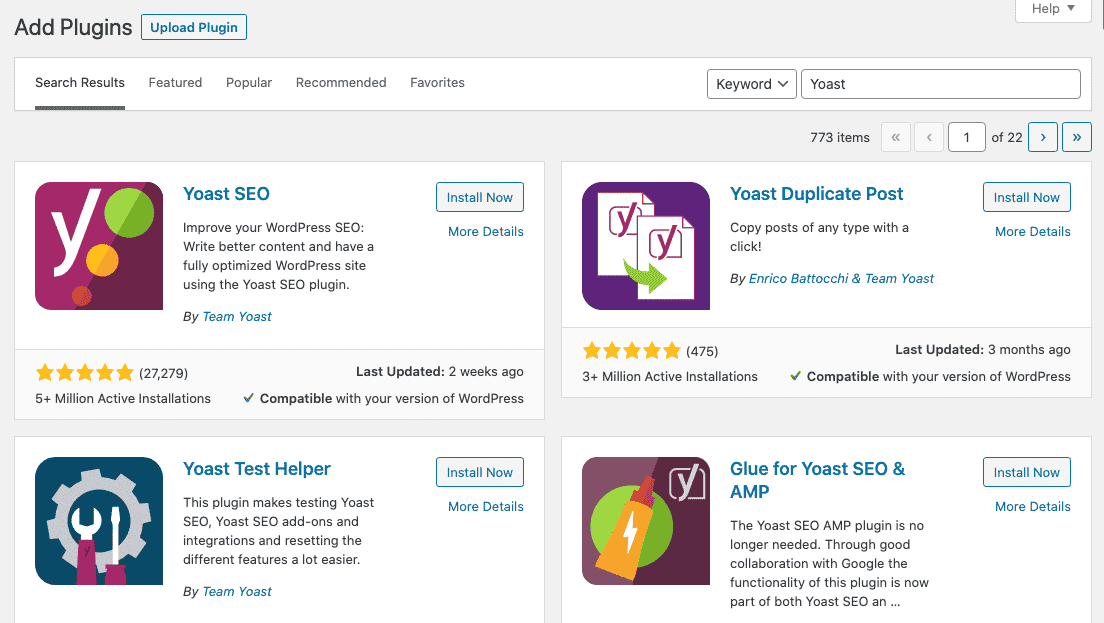Click the Yoast Test Helper gear icon

[x=99, y=521]
